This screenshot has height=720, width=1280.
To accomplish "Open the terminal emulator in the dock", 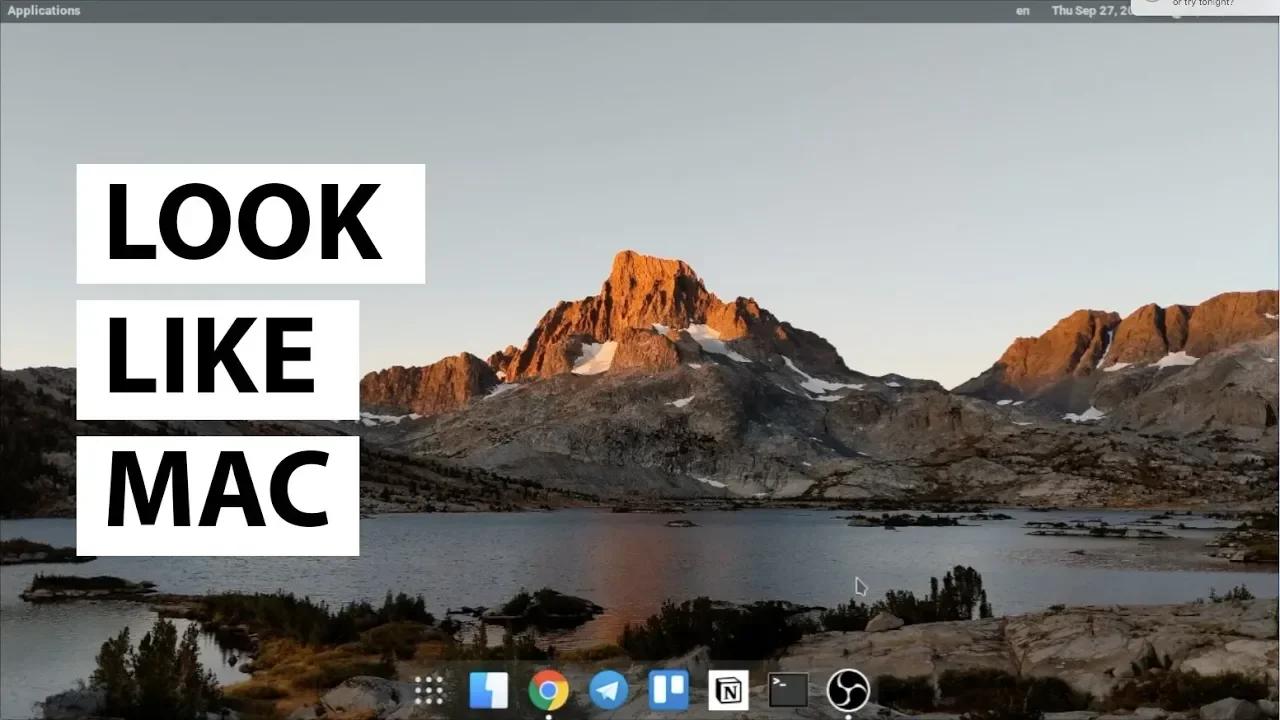I will click(x=787, y=689).
